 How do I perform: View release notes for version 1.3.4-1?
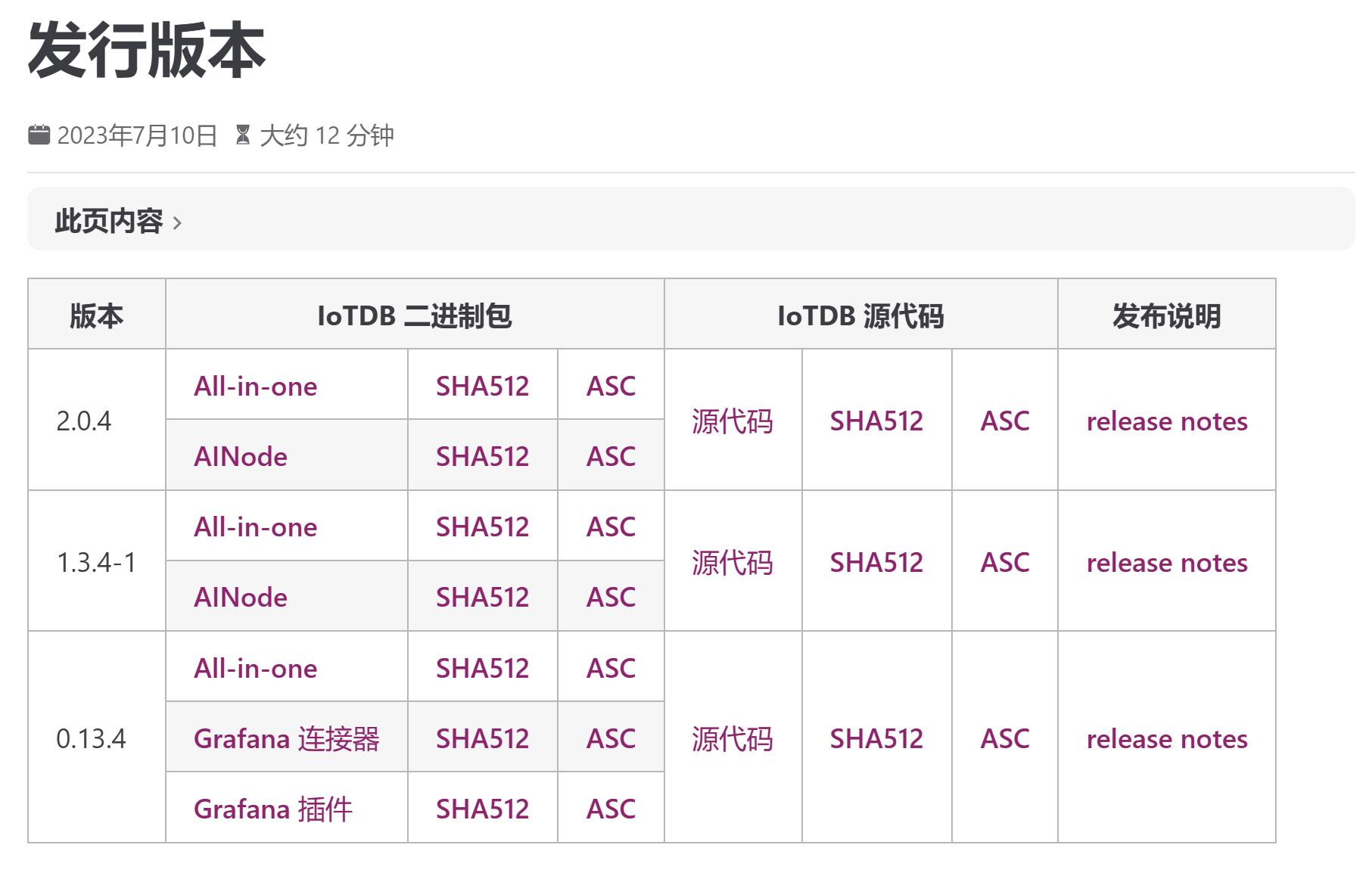[1166, 563]
